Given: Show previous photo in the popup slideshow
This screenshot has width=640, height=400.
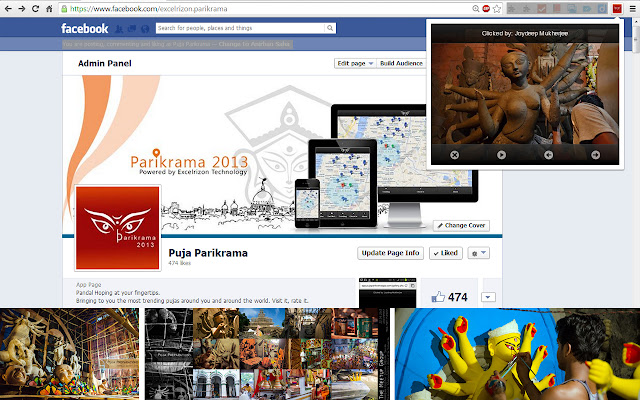Looking at the screenshot, I should click(x=548, y=155).
